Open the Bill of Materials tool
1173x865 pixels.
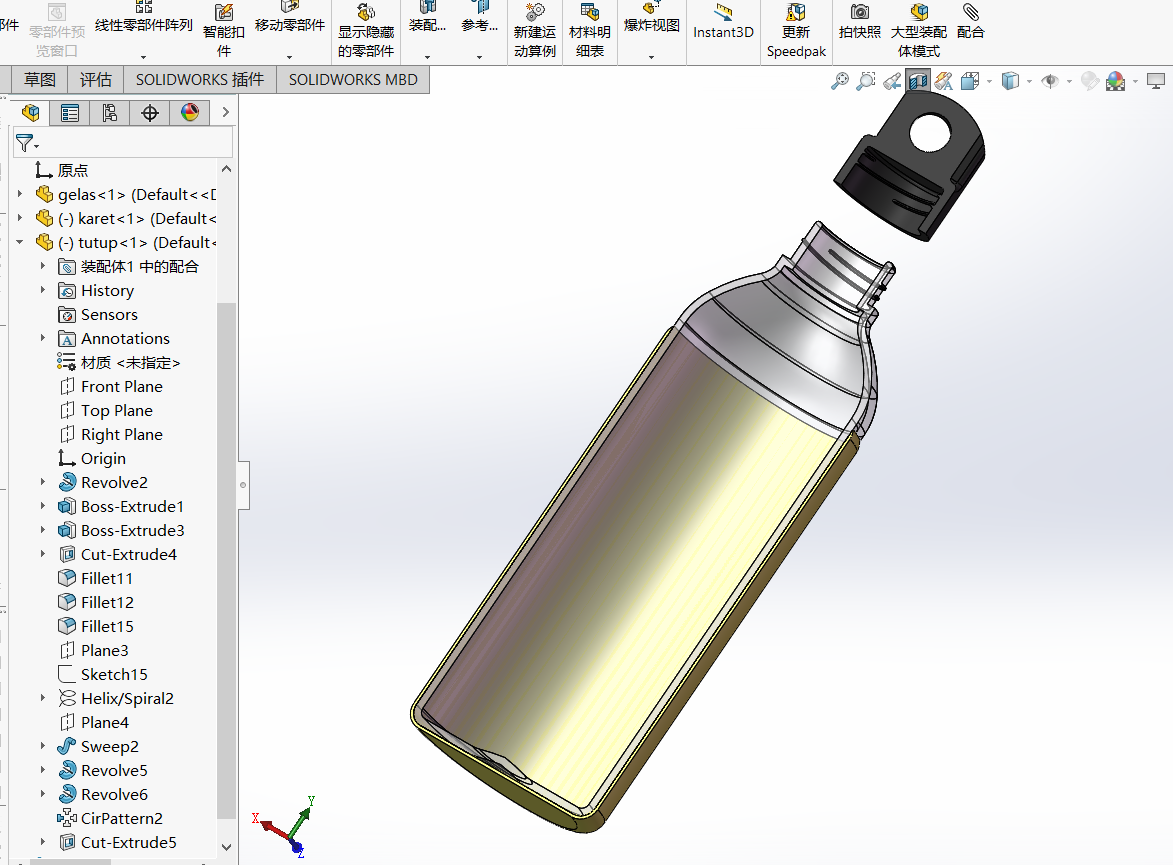tap(589, 31)
